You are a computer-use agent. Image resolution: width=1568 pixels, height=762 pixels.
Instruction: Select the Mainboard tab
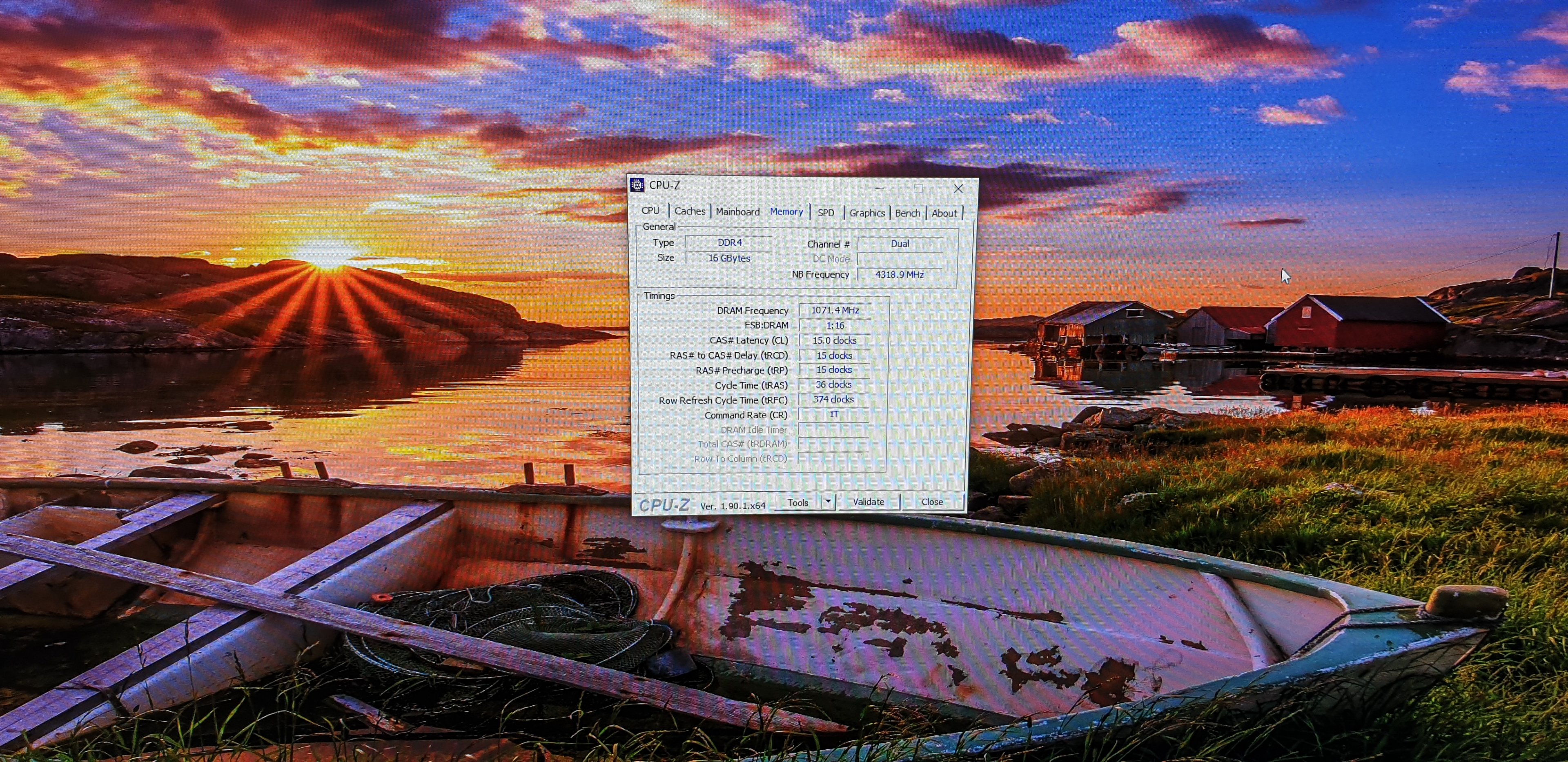[737, 212]
